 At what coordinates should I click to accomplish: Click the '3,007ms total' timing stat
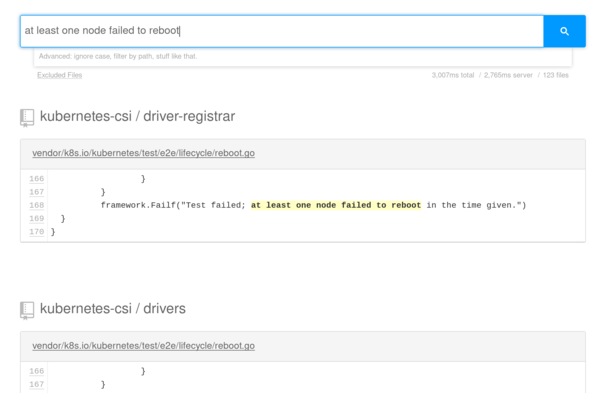[453, 75]
